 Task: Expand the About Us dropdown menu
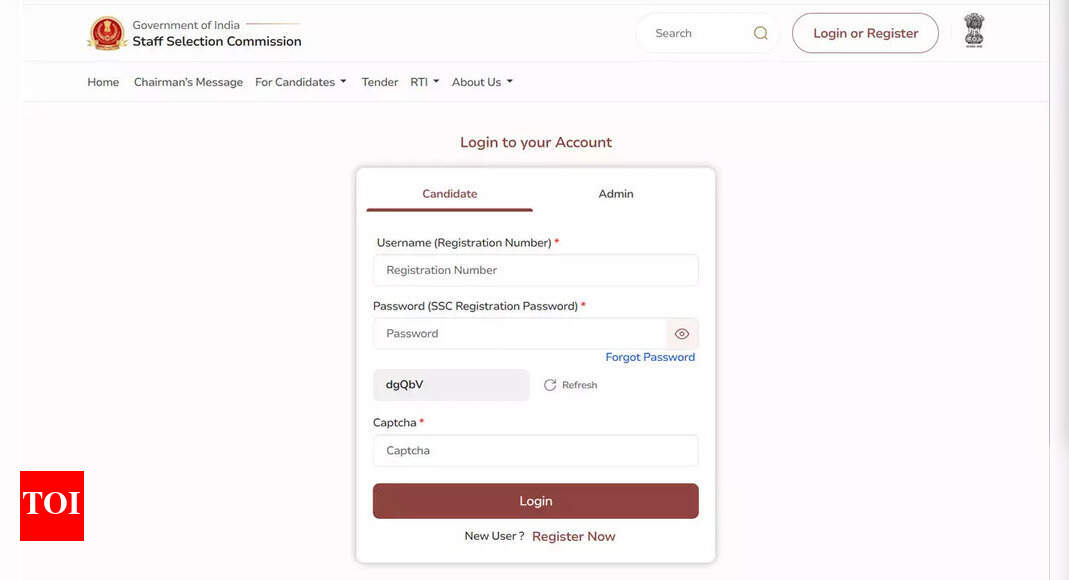click(x=482, y=82)
